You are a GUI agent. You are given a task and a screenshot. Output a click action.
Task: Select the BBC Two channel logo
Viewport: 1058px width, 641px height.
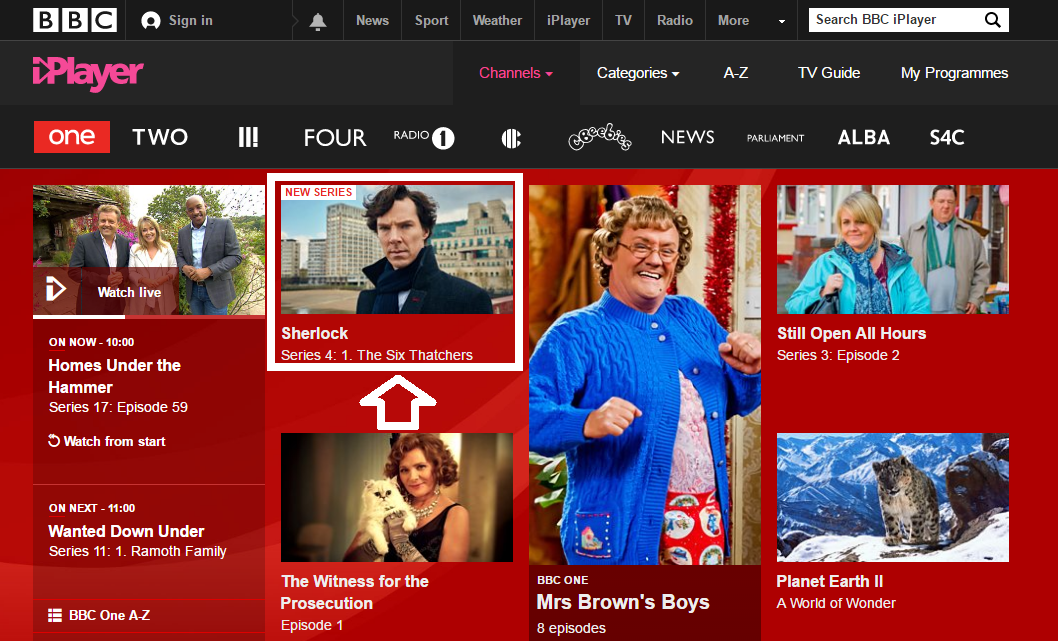point(160,137)
